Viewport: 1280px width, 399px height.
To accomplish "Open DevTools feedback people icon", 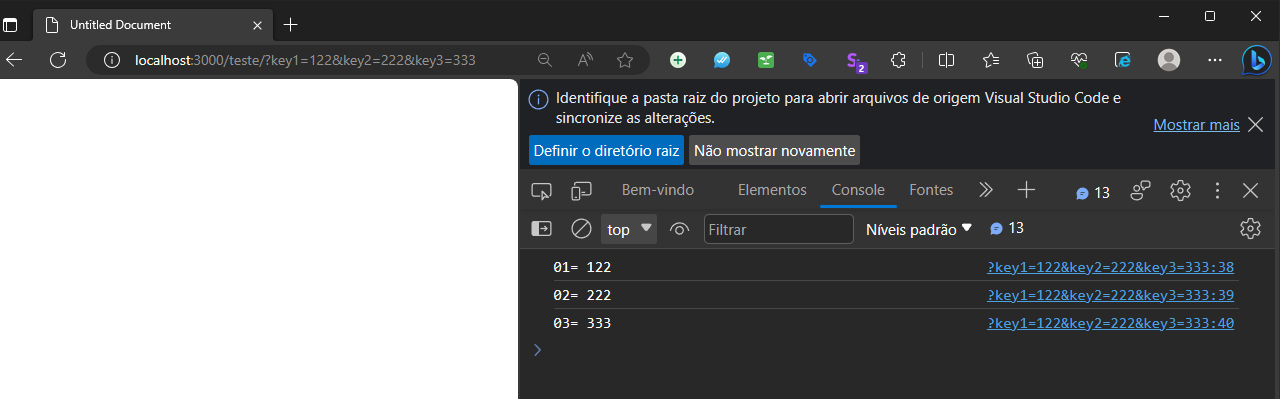I will tap(1141, 190).
